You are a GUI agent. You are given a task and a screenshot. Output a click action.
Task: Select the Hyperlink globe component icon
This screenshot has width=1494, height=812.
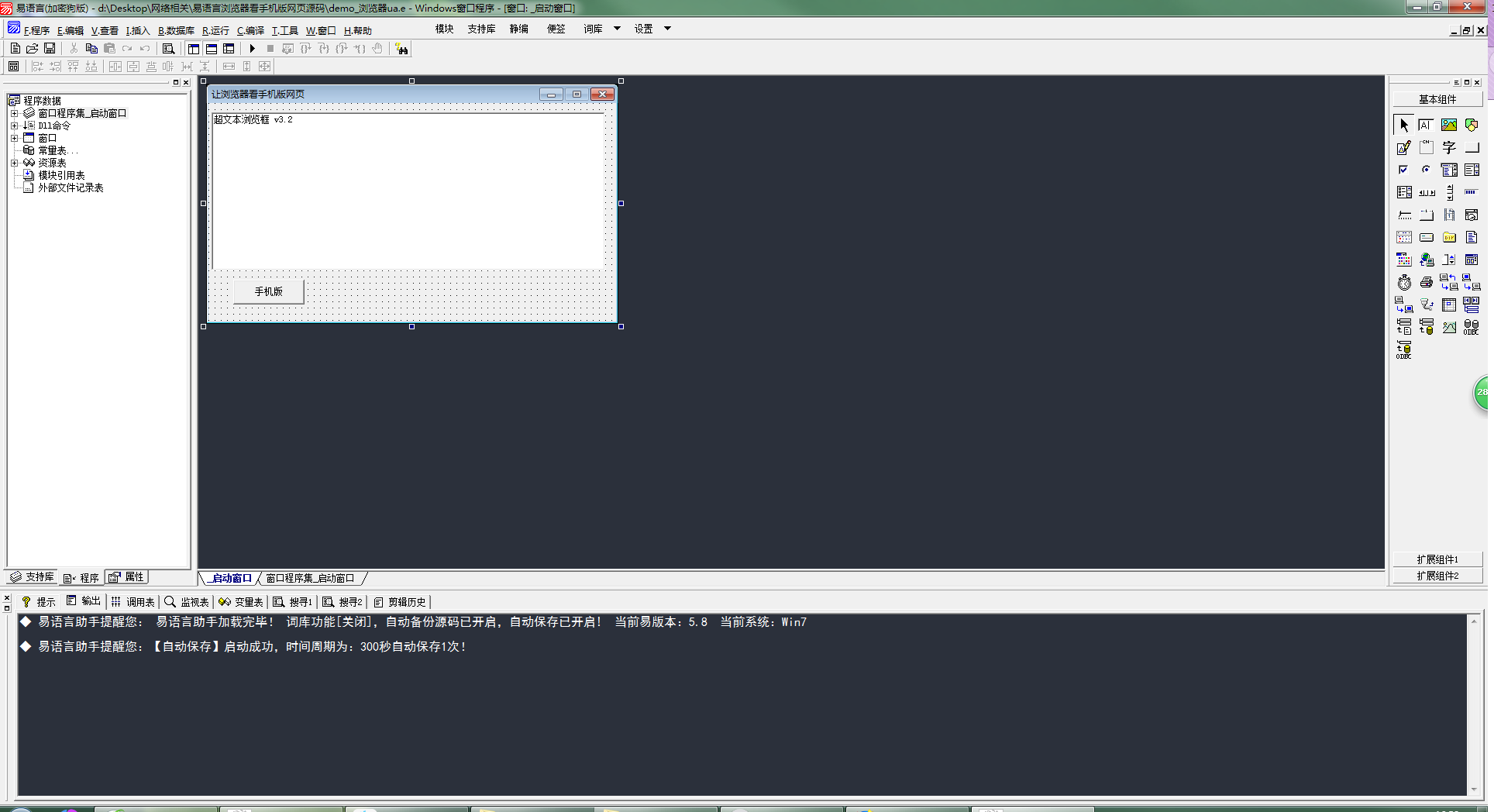click(x=1427, y=260)
